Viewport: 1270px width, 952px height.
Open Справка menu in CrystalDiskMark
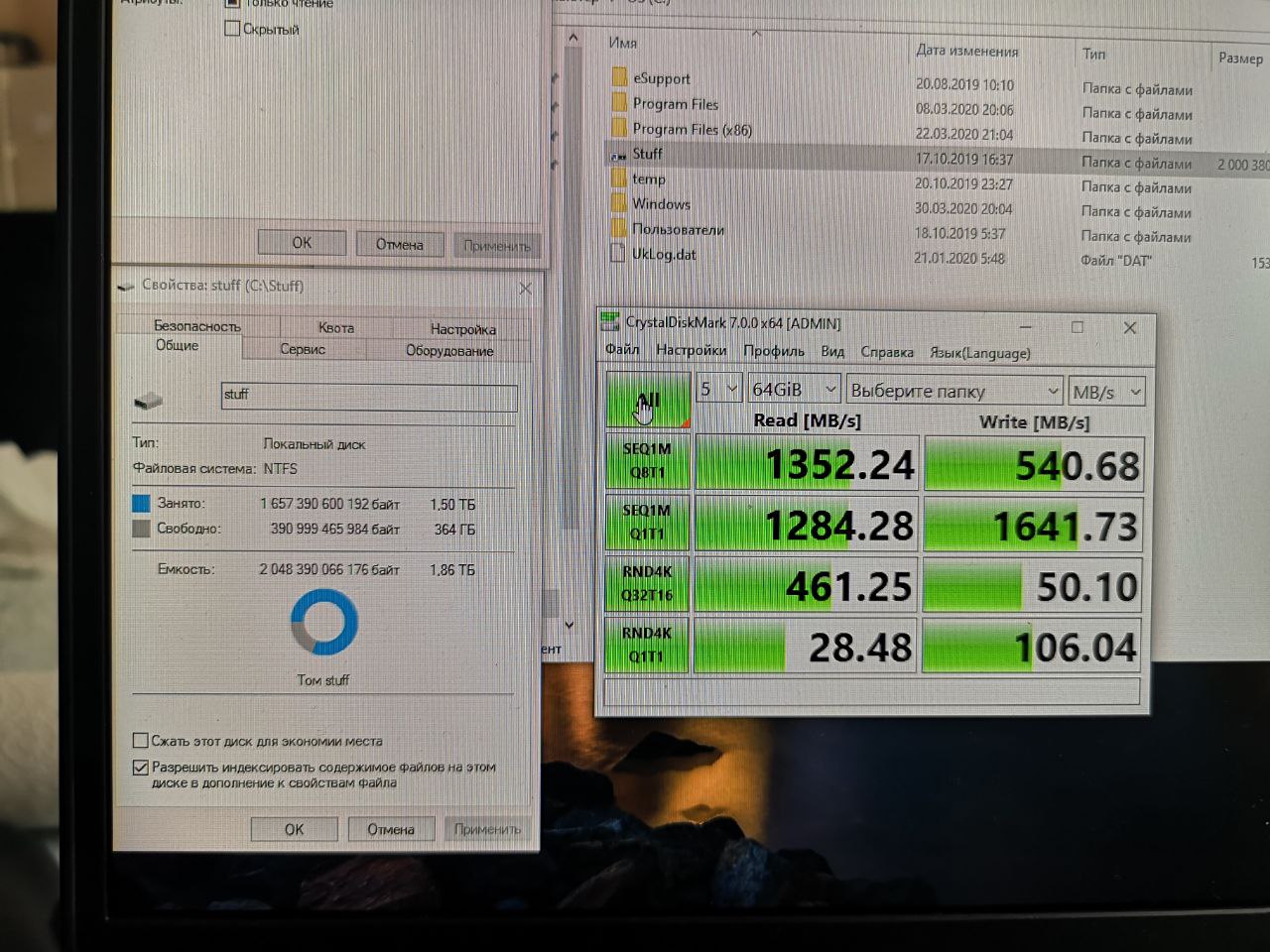pyautogui.click(x=887, y=352)
